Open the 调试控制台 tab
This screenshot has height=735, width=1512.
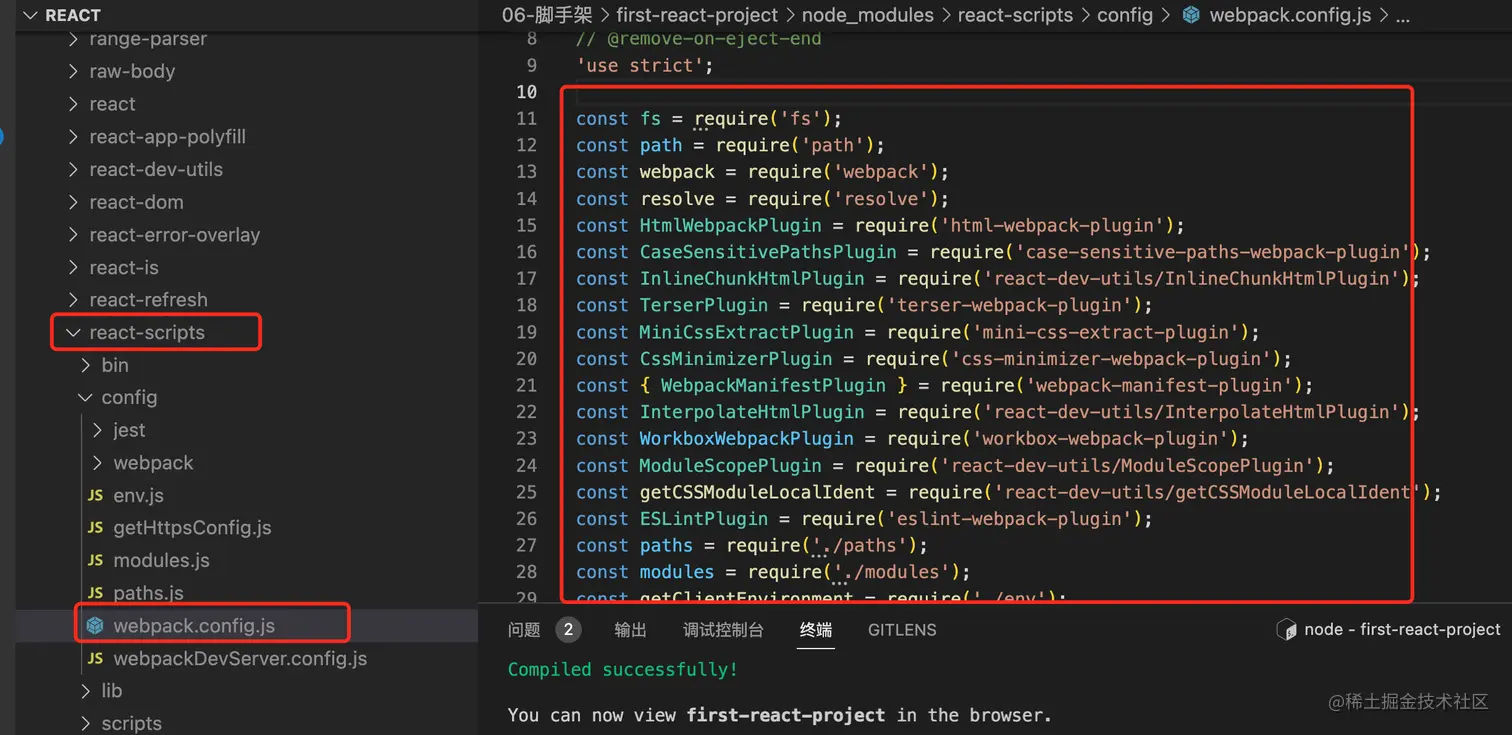[723, 630]
